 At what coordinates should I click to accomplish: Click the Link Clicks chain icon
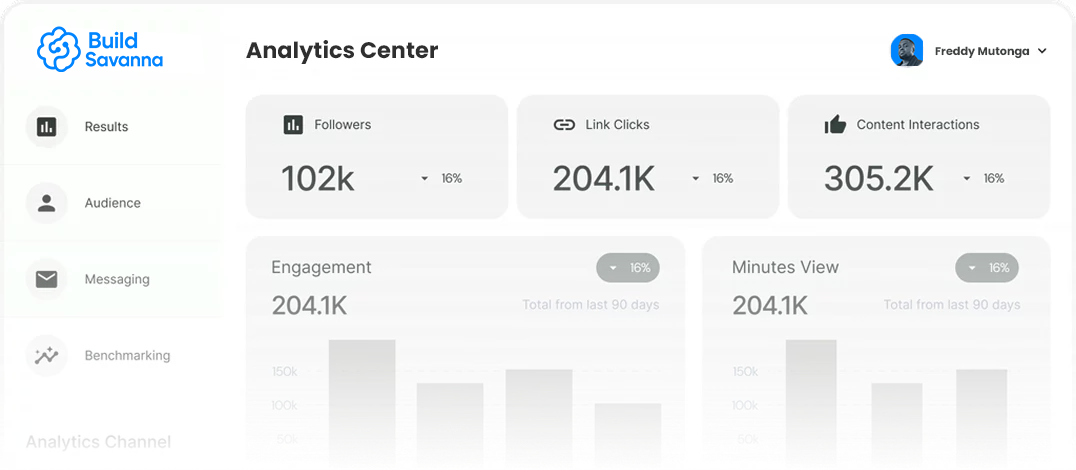tap(564, 125)
